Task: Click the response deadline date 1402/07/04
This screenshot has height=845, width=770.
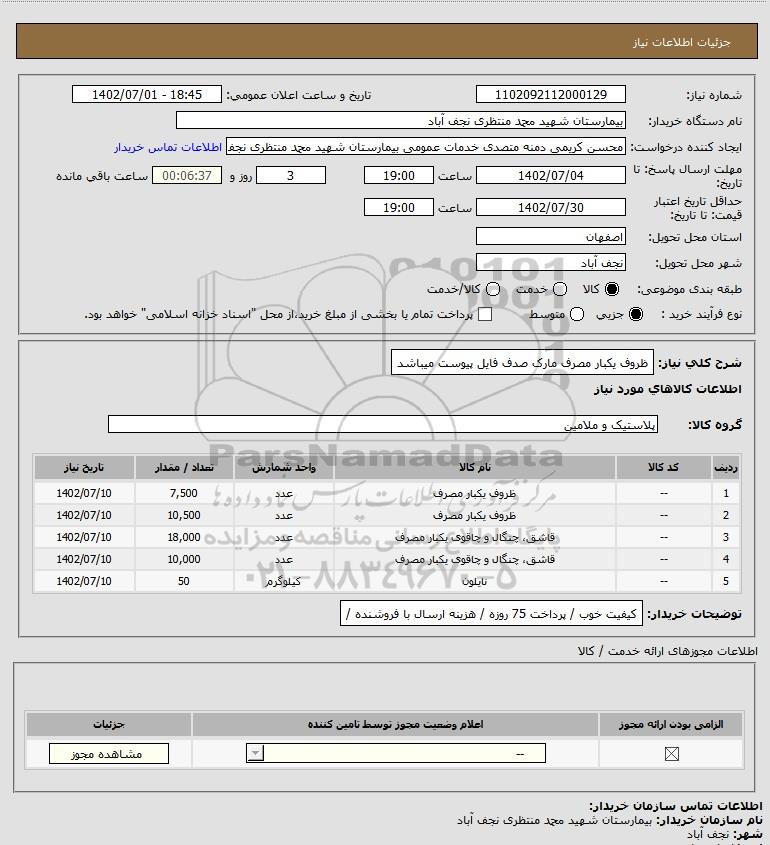Action: tap(551, 176)
